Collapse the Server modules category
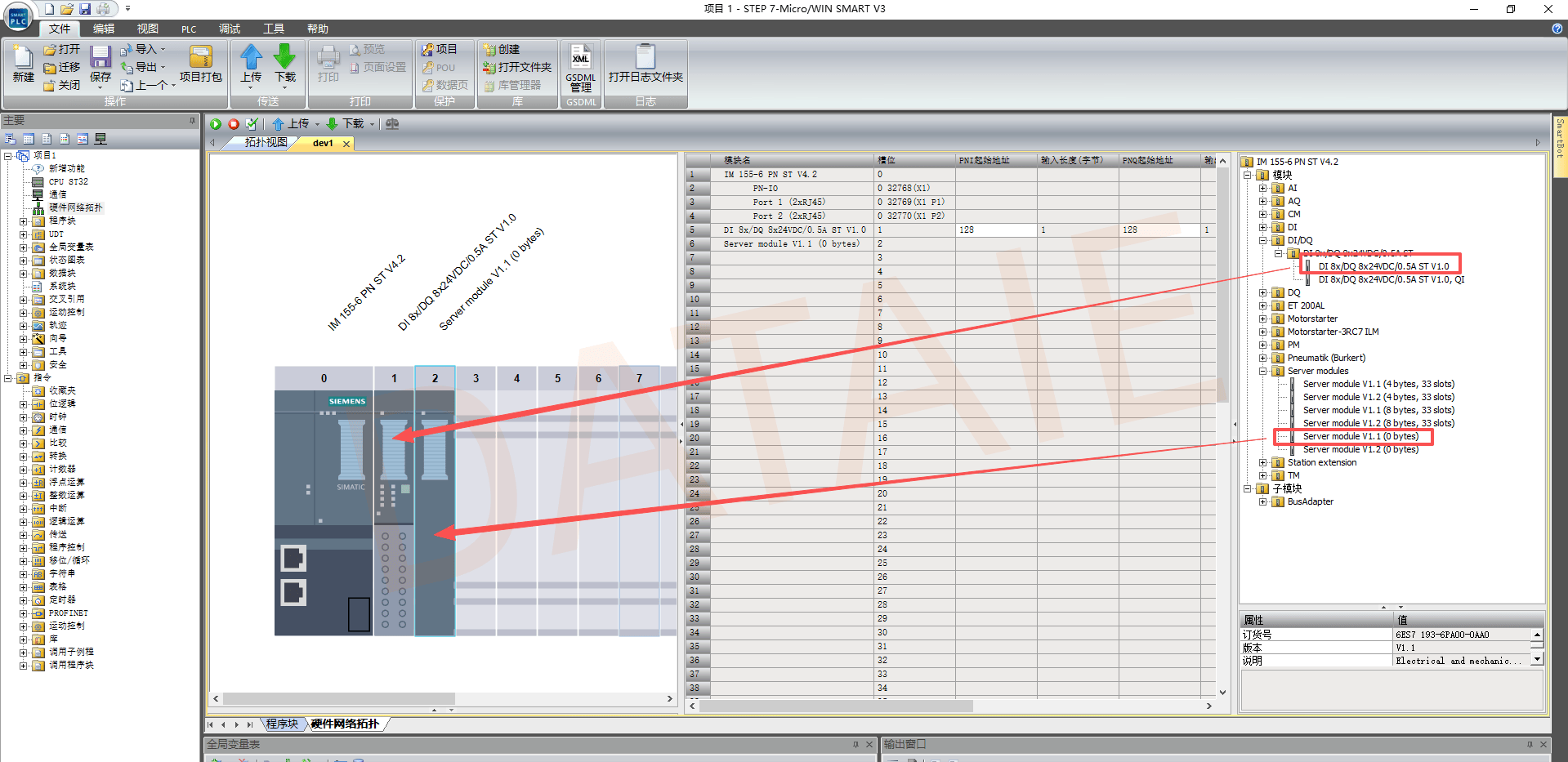The image size is (1568, 762). [x=1262, y=372]
